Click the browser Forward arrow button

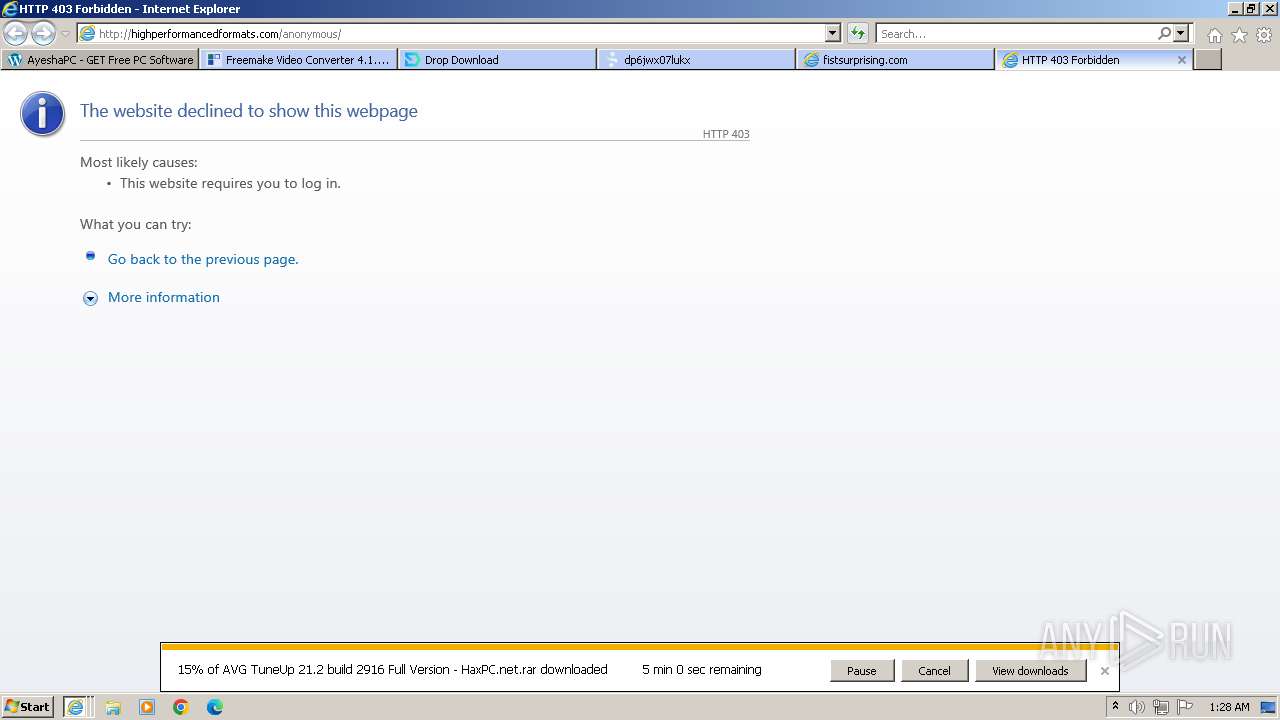click(x=43, y=33)
